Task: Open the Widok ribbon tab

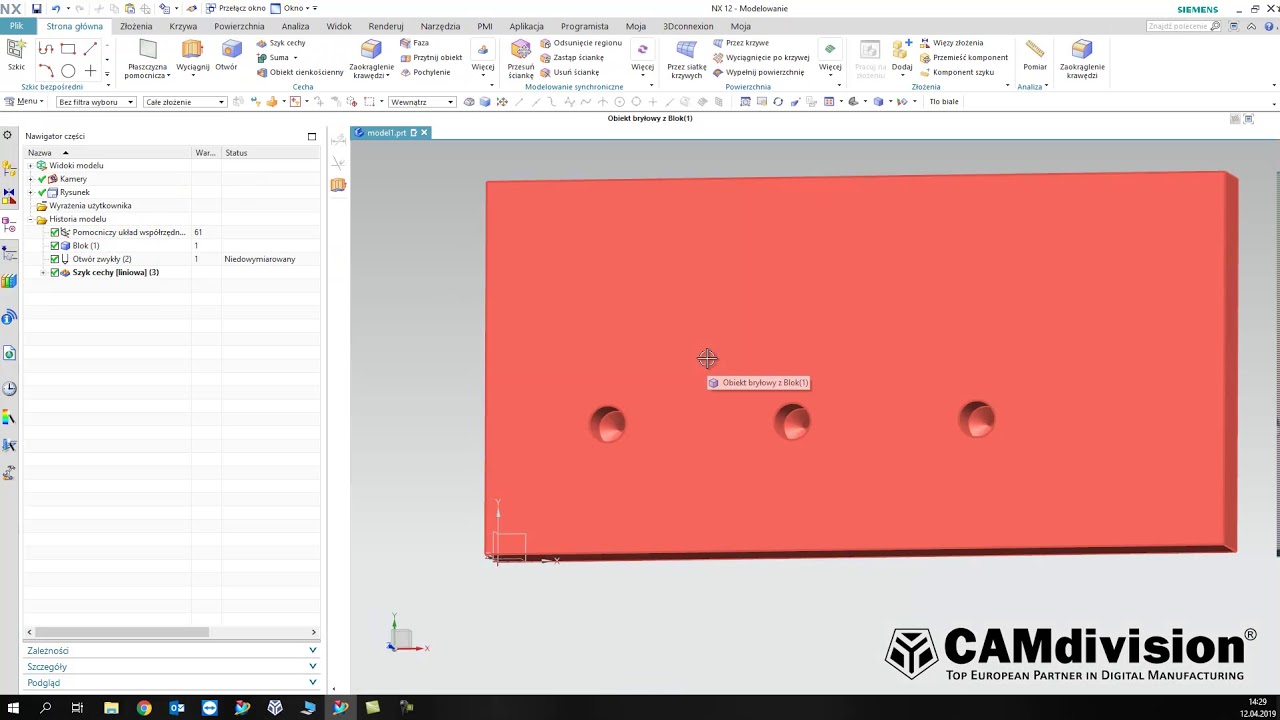Action: tap(339, 26)
